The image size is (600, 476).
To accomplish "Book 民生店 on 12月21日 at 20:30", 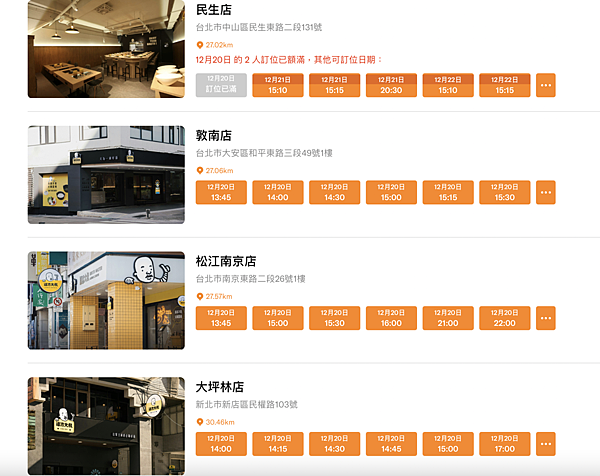I will (391, 85).
